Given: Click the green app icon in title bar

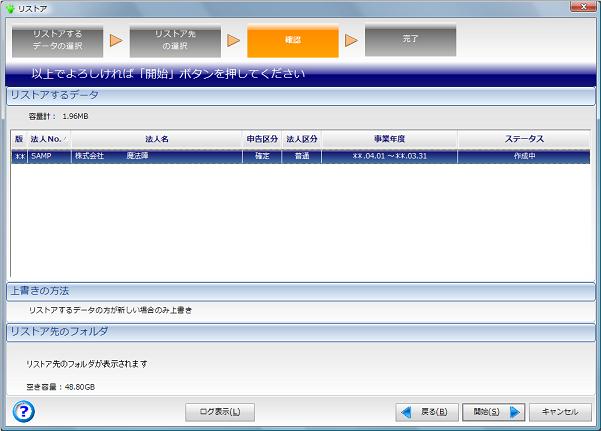Looking at the screenshot, I should tap(10, 7).
